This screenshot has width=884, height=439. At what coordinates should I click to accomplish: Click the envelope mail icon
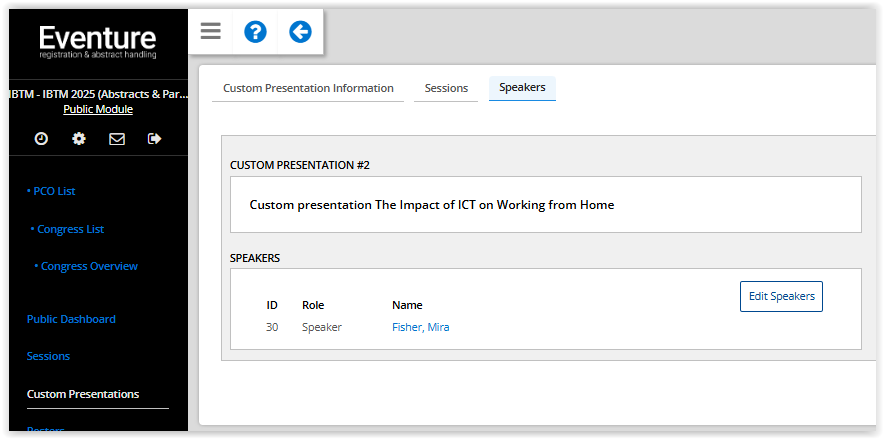(x=117, y=139)
